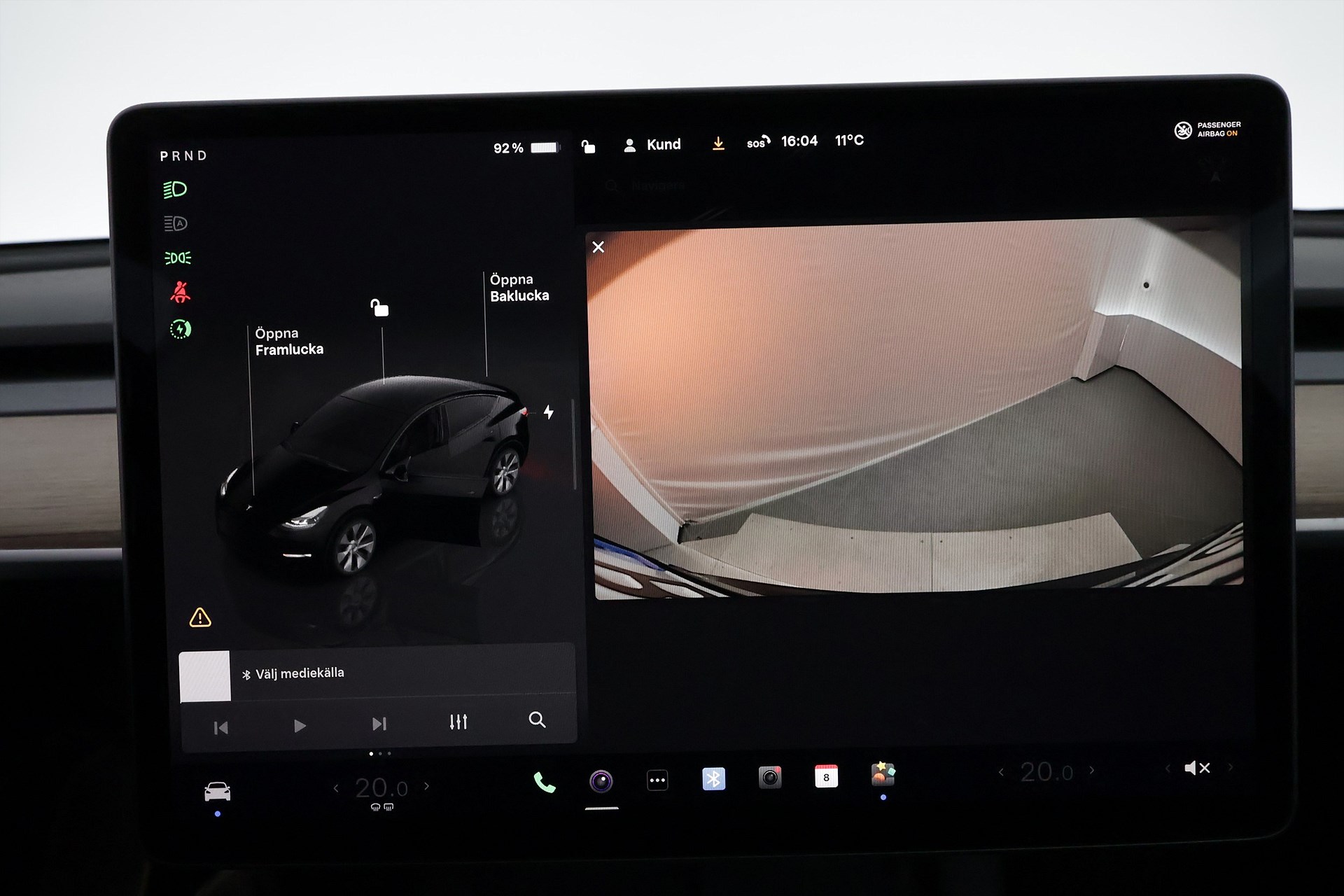Tap the charging lightning bolt icon
Viewport: 1344px width, 896px height.
click(x=549, y=412)
